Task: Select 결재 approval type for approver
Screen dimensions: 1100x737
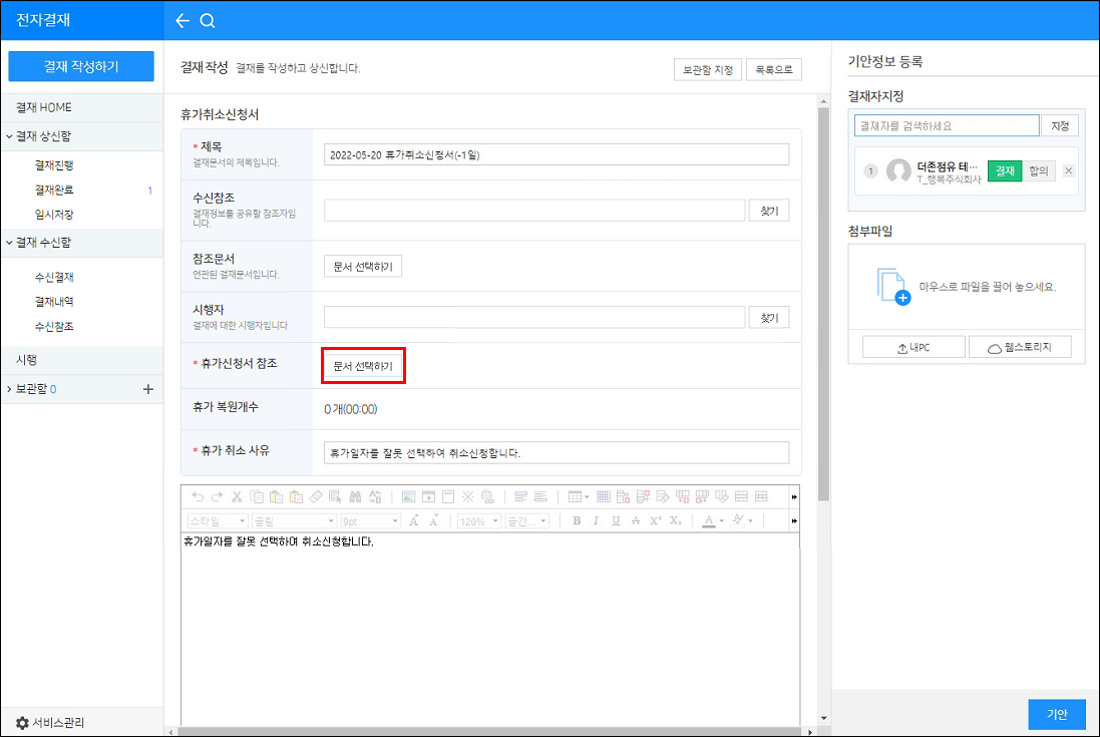Action: [1004, 171]
